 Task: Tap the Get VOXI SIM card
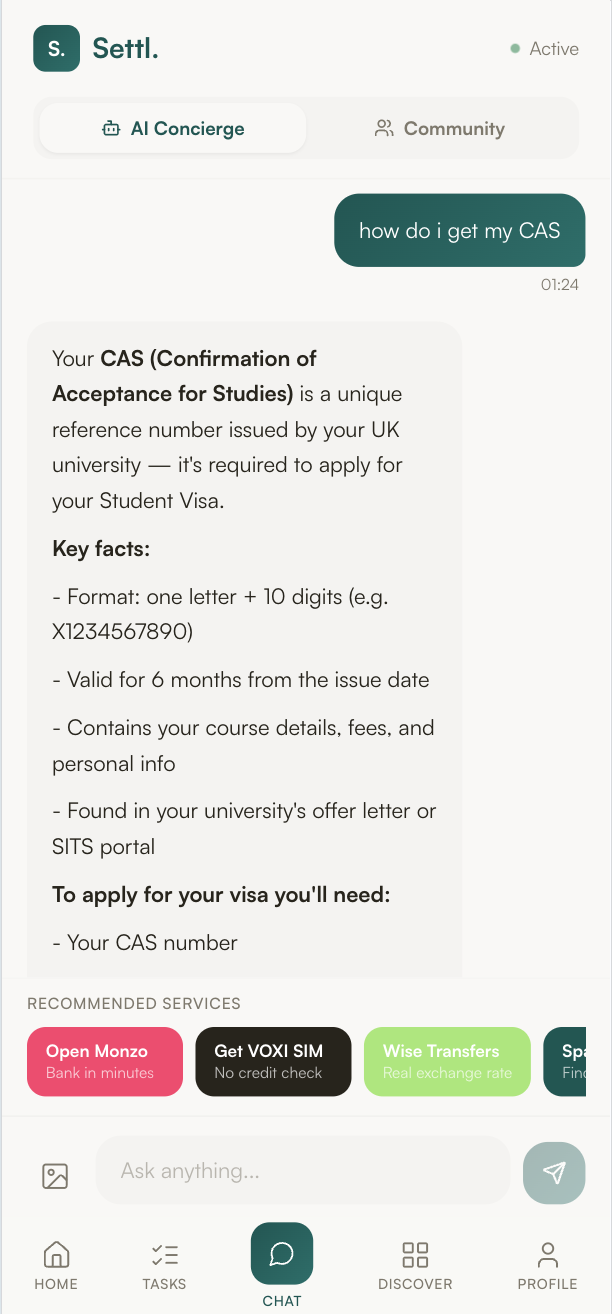point(273,1061)
